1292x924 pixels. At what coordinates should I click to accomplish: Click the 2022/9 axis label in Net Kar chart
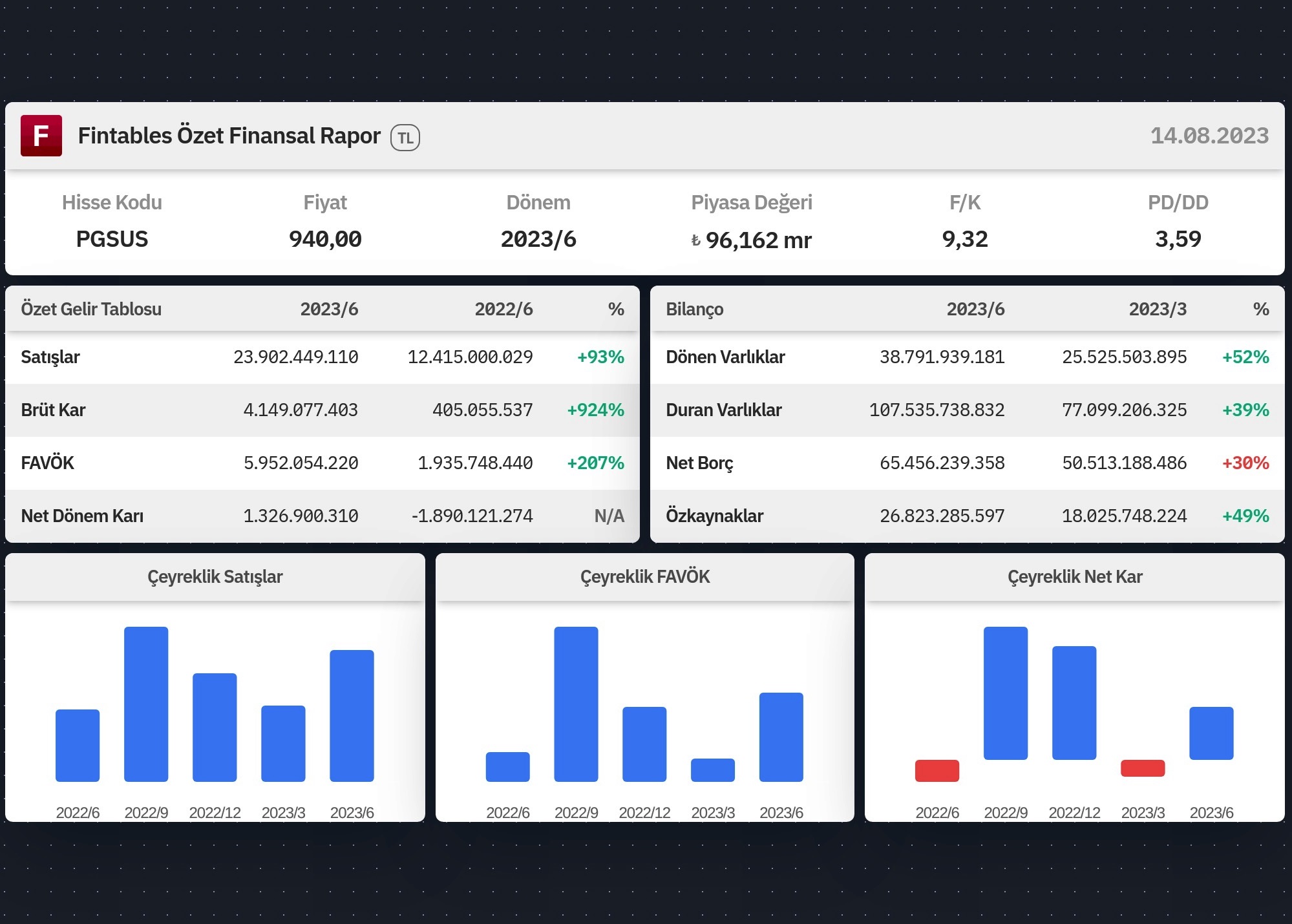(x=1006, y=813)
